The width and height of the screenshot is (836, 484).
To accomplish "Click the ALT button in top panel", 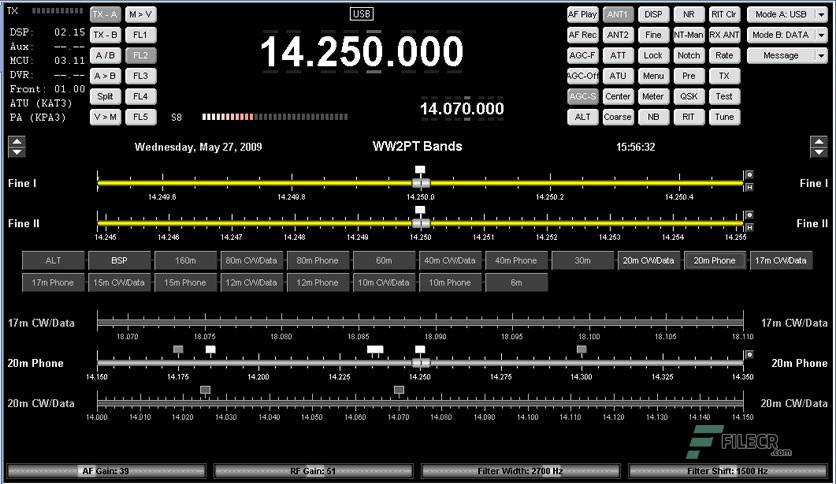I will [x=582, y=117].
